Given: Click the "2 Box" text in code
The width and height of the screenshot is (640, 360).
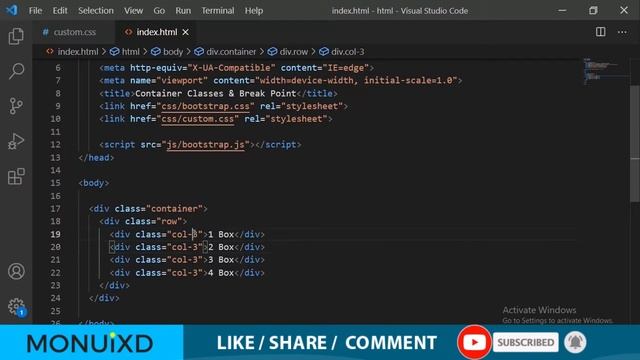Looking at the screenshot, I should 221,247.
